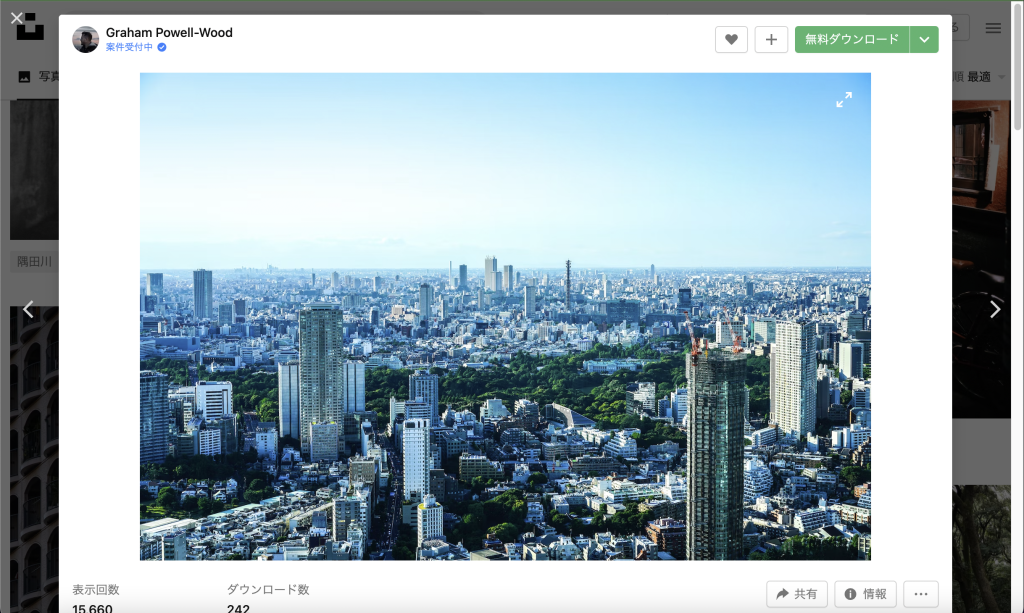
Task: Close the photo modal with the X icon
Action: pos(17,18)
